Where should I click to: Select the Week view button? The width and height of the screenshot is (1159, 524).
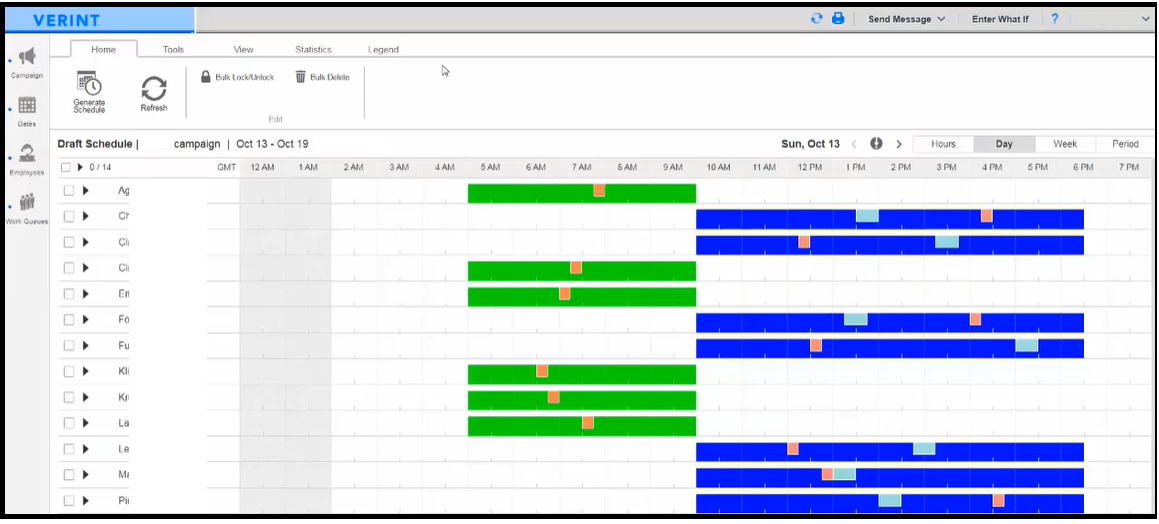coord(1064,144)
